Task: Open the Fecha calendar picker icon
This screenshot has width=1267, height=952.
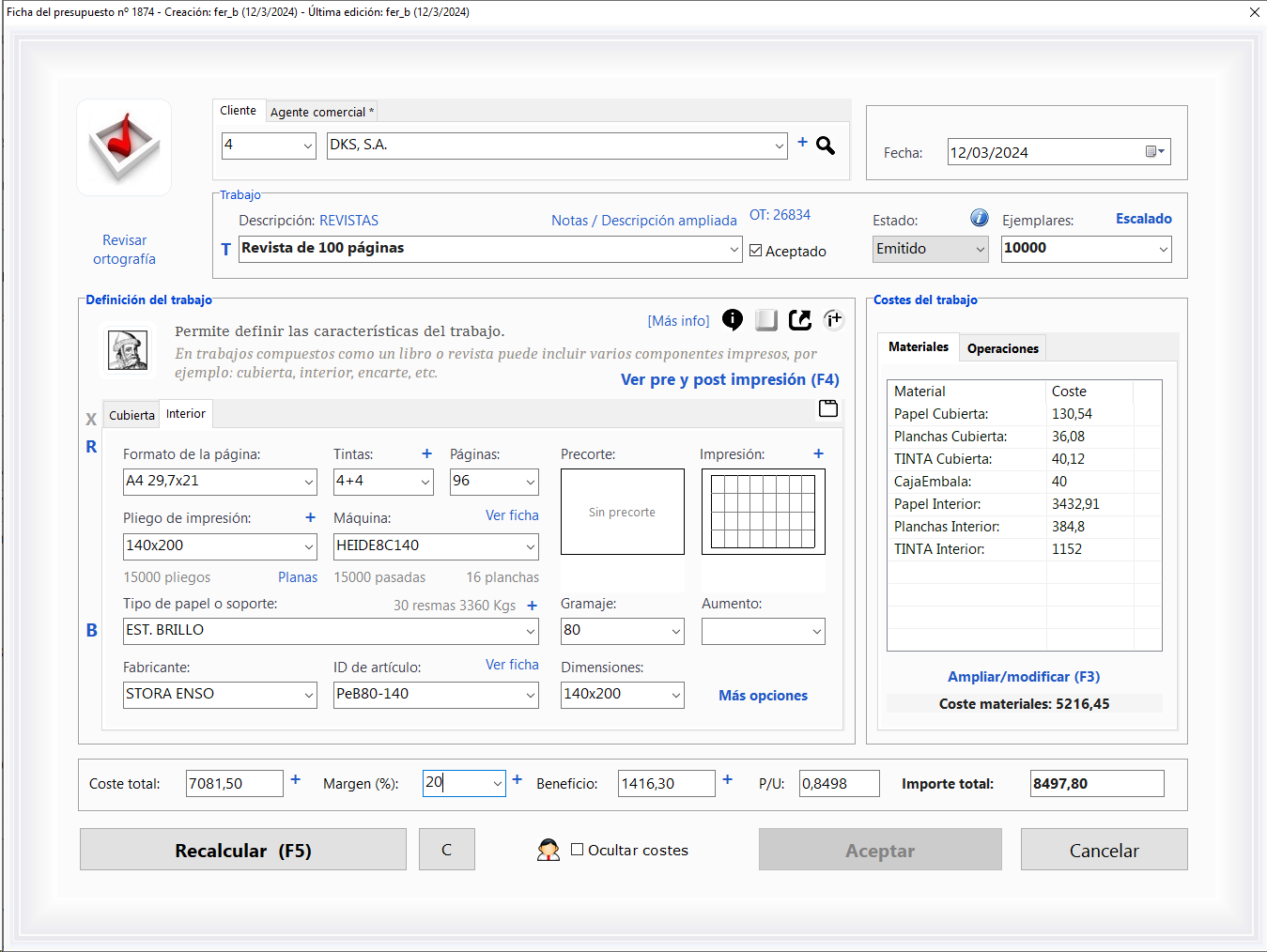Action: [1155, 152]
